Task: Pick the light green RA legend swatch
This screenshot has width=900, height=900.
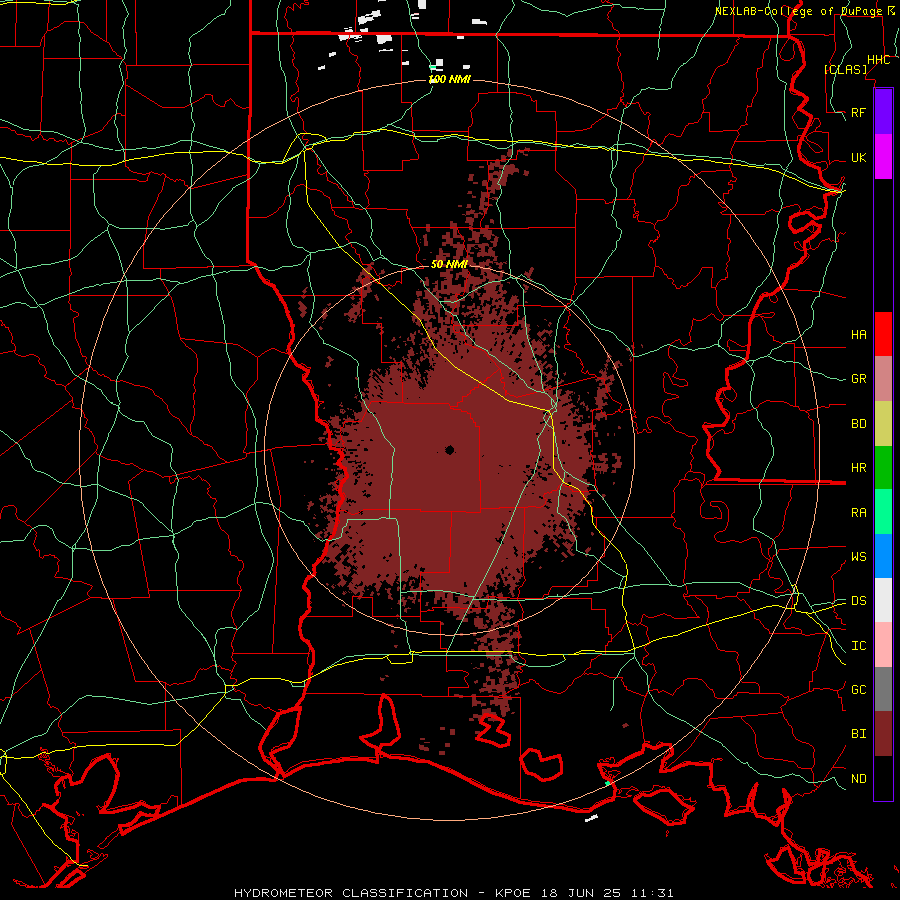Action: [883, 512]
